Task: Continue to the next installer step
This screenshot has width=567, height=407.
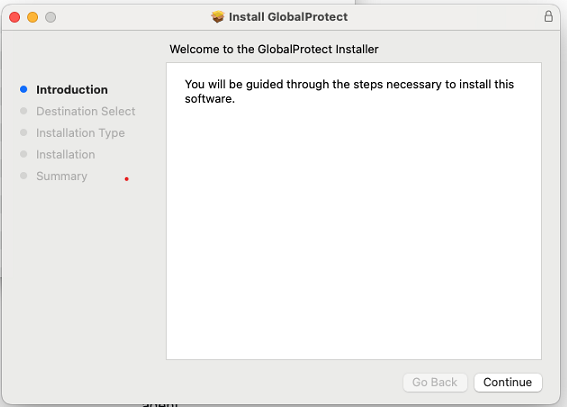Action: [x=508, y=382]
